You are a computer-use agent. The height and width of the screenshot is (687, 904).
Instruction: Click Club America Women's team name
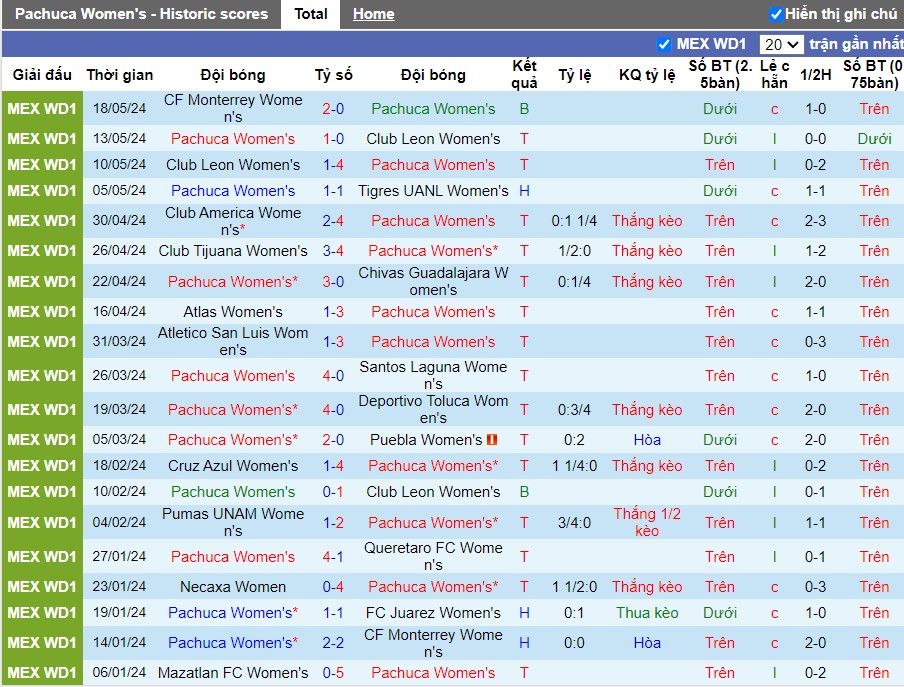coord(233,221)
